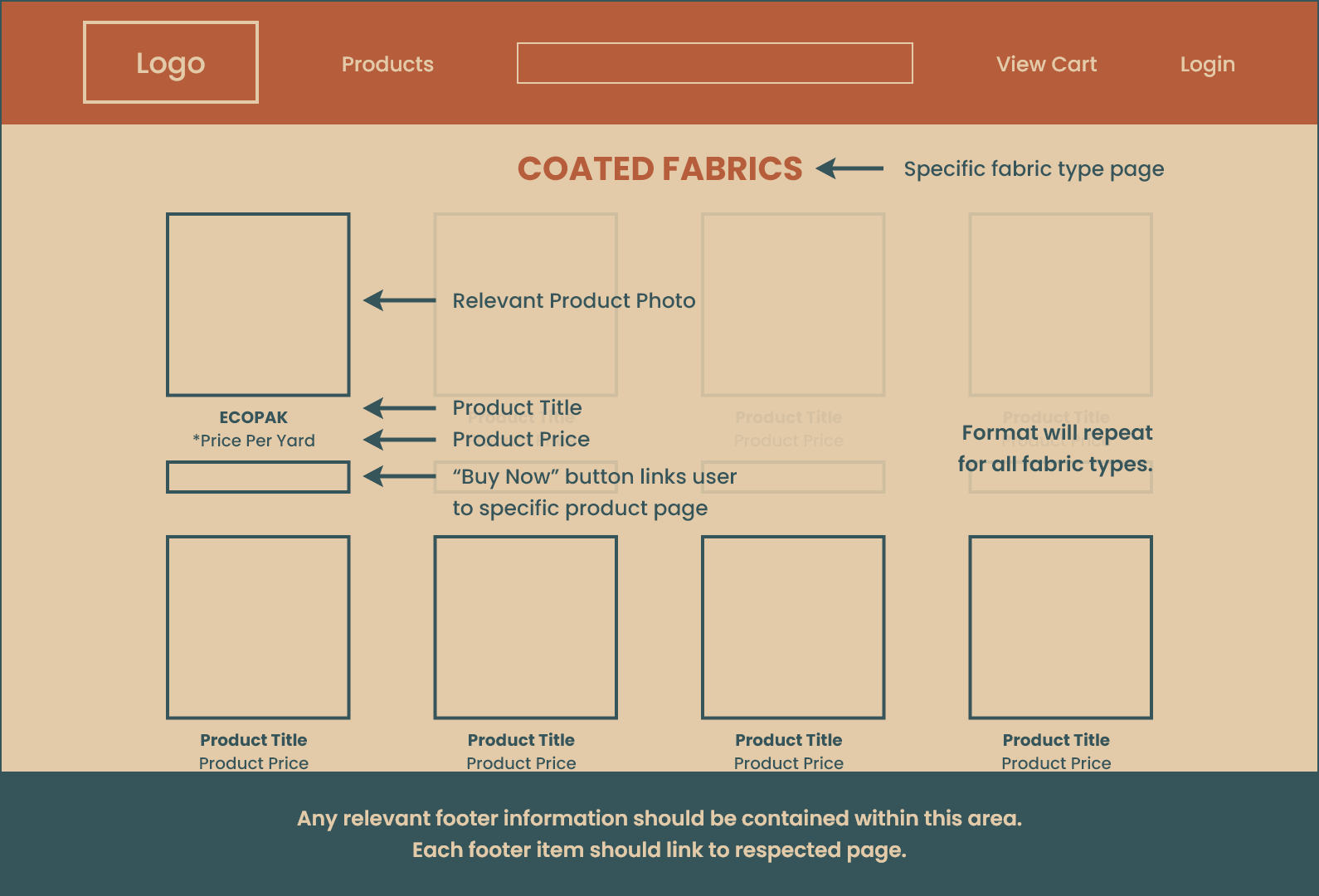The height and width of the screenshot is (896, 1319).
Task: Click the footer information text
Action: coord(659,834)
